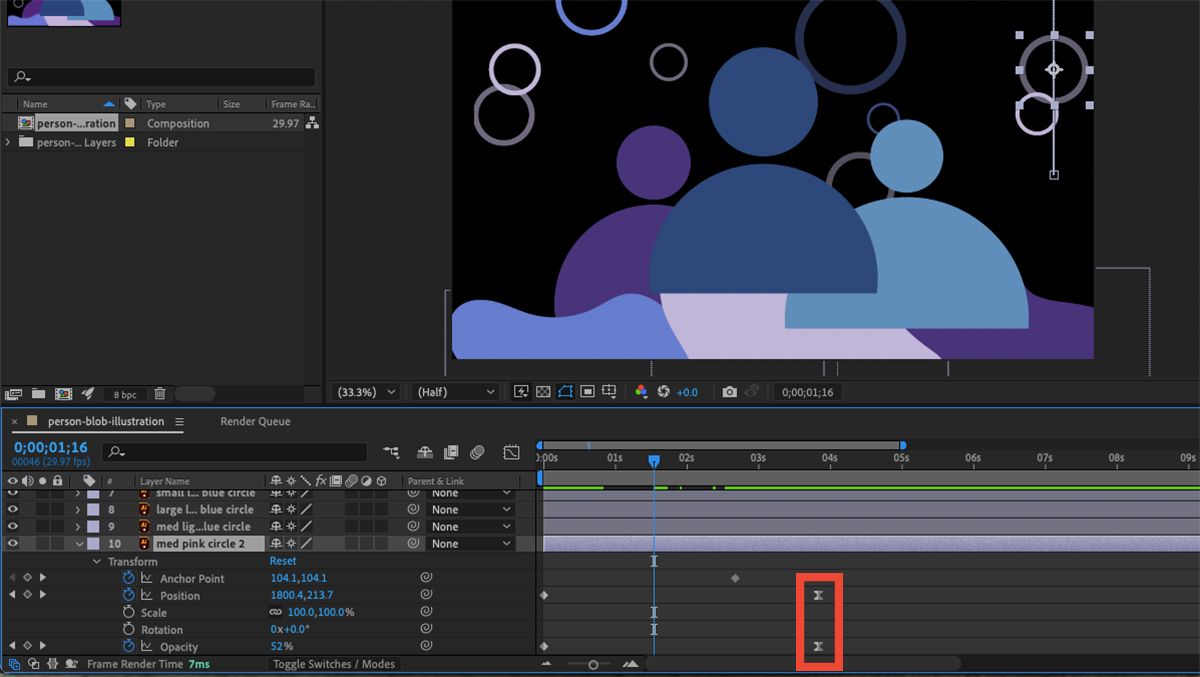Open the 33.3% magnification dropdown
The width and height of the screenshot is (1200, 677).
pyautogui.click(x=365, y=392)
